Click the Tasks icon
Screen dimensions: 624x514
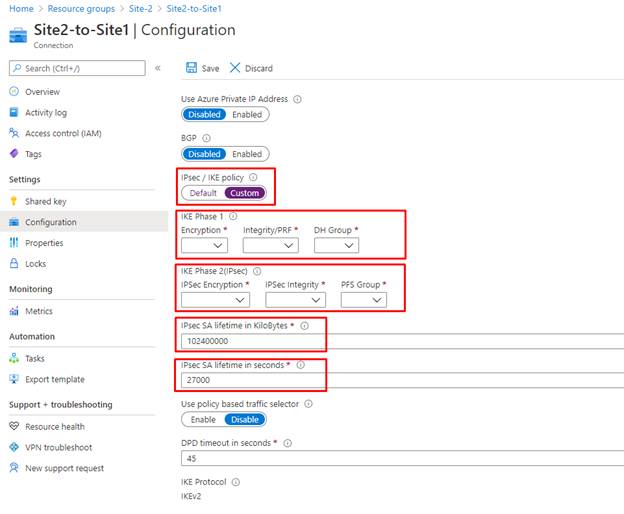pyautogui.click(x=14, y=358)
